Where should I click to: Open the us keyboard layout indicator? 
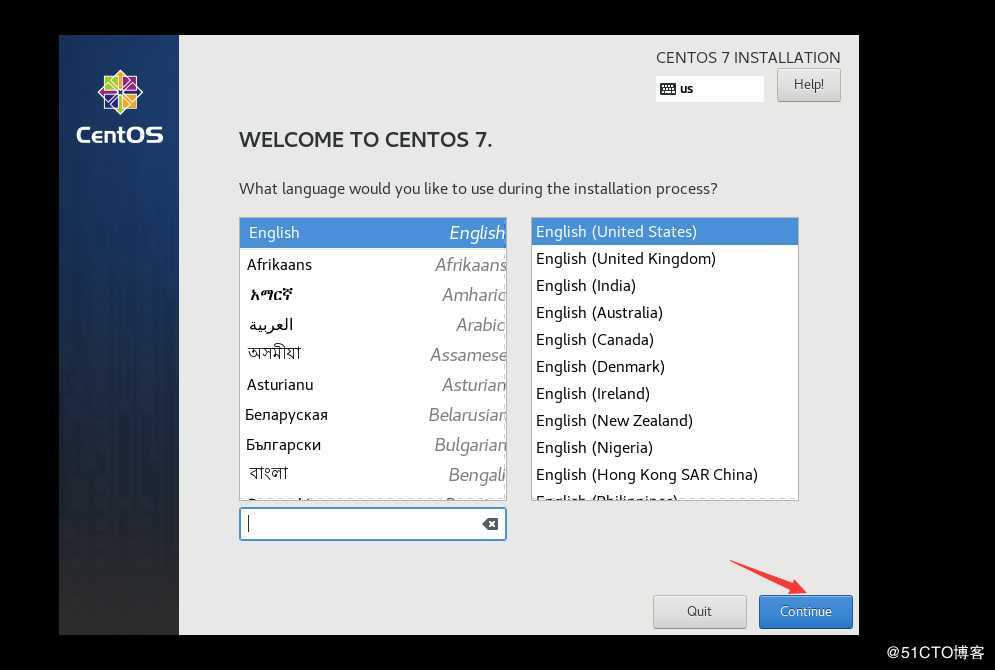point(709,89)
